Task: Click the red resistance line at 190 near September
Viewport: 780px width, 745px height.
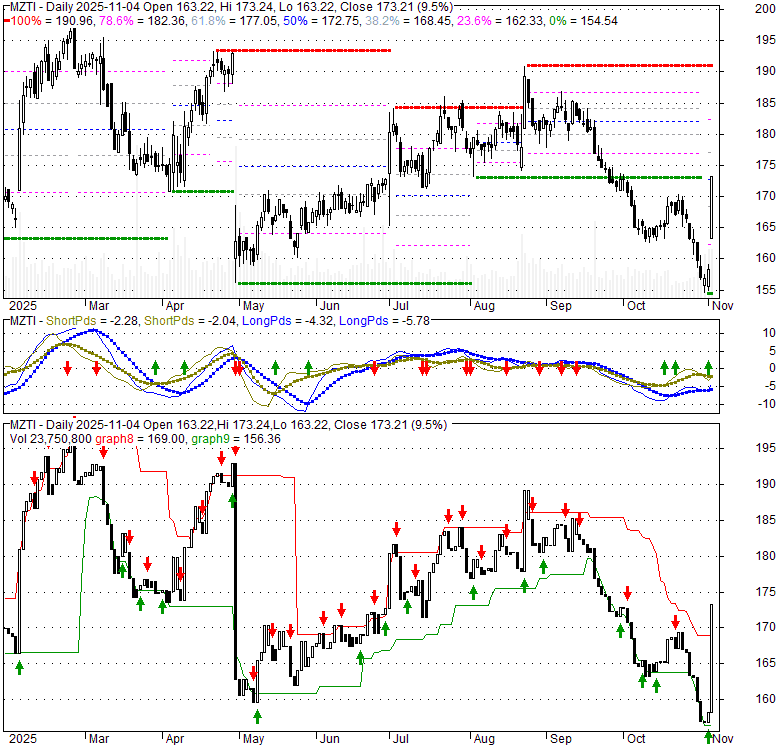Action: [620, 65]
